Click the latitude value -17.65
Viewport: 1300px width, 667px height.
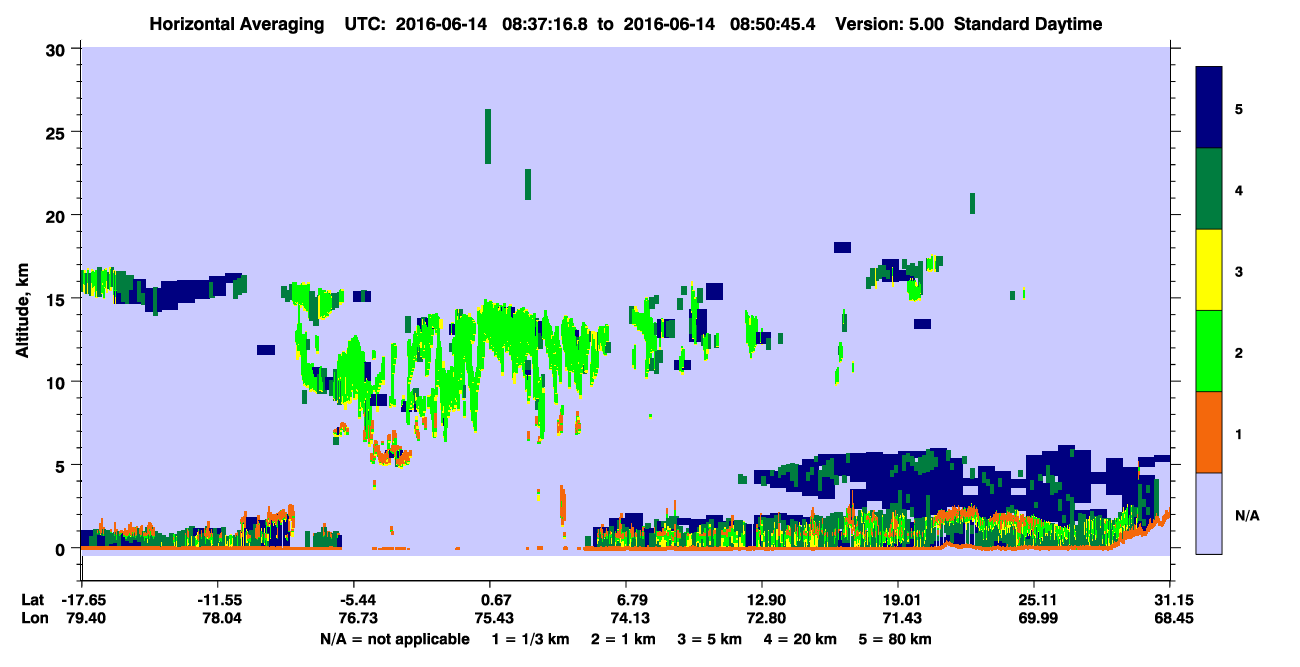[82, 600]
